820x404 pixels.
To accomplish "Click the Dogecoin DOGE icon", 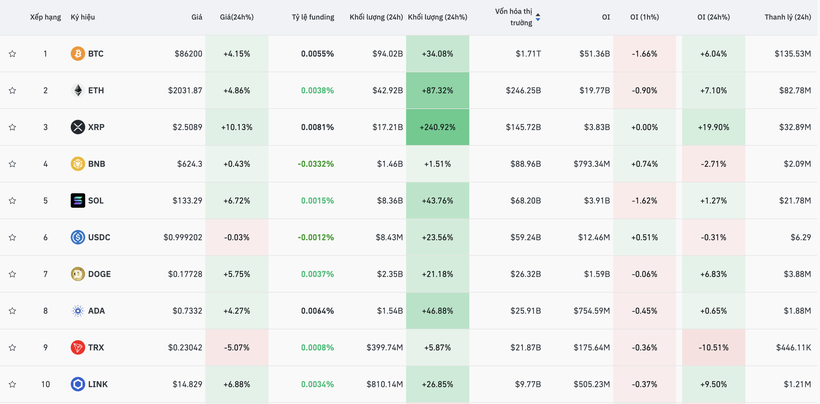I will pyautogui.click(x=77, y=274).
